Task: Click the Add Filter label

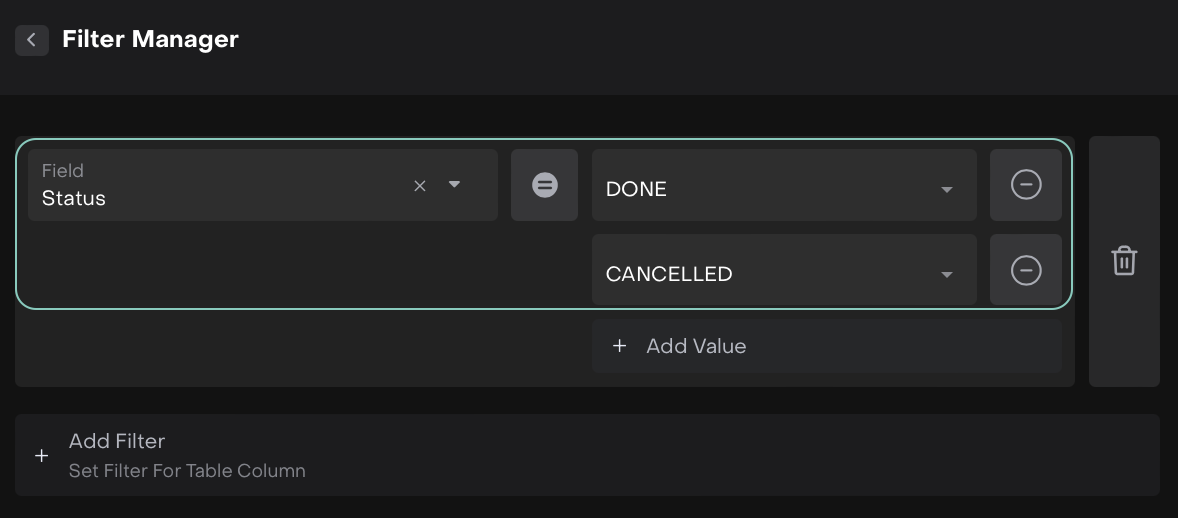Action: [x=117, y=441]
